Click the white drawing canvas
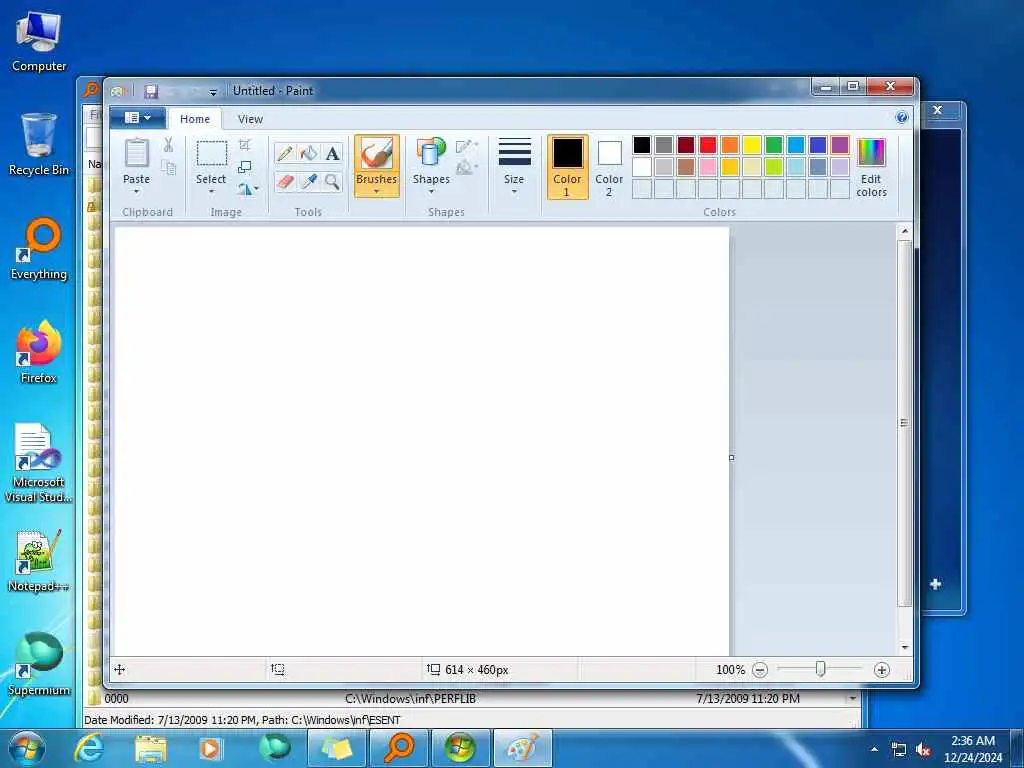The image size is (1024, 768). [x=422, y=441]
